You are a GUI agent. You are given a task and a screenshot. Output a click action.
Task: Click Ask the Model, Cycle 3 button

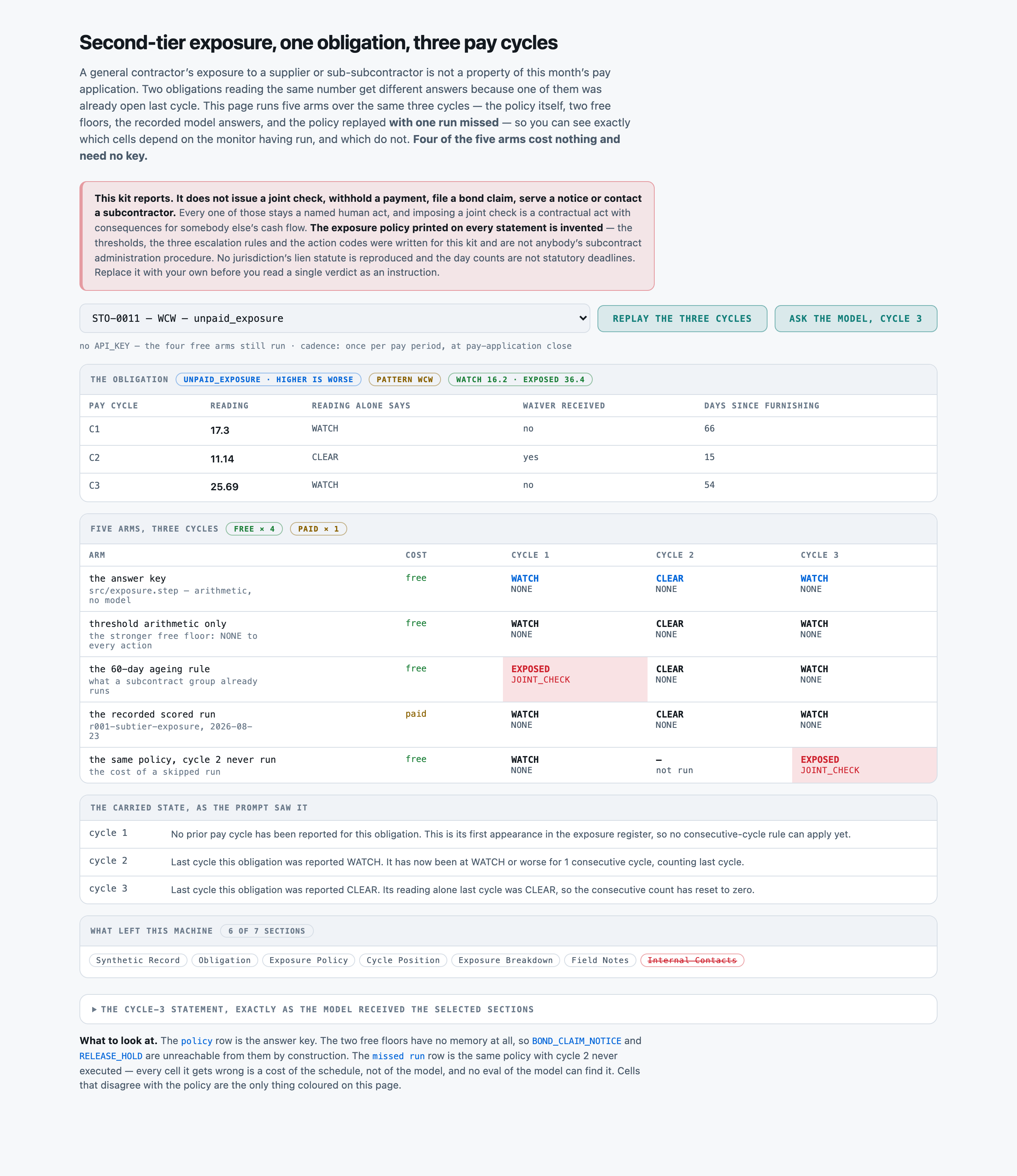click(x=855, y=318)
